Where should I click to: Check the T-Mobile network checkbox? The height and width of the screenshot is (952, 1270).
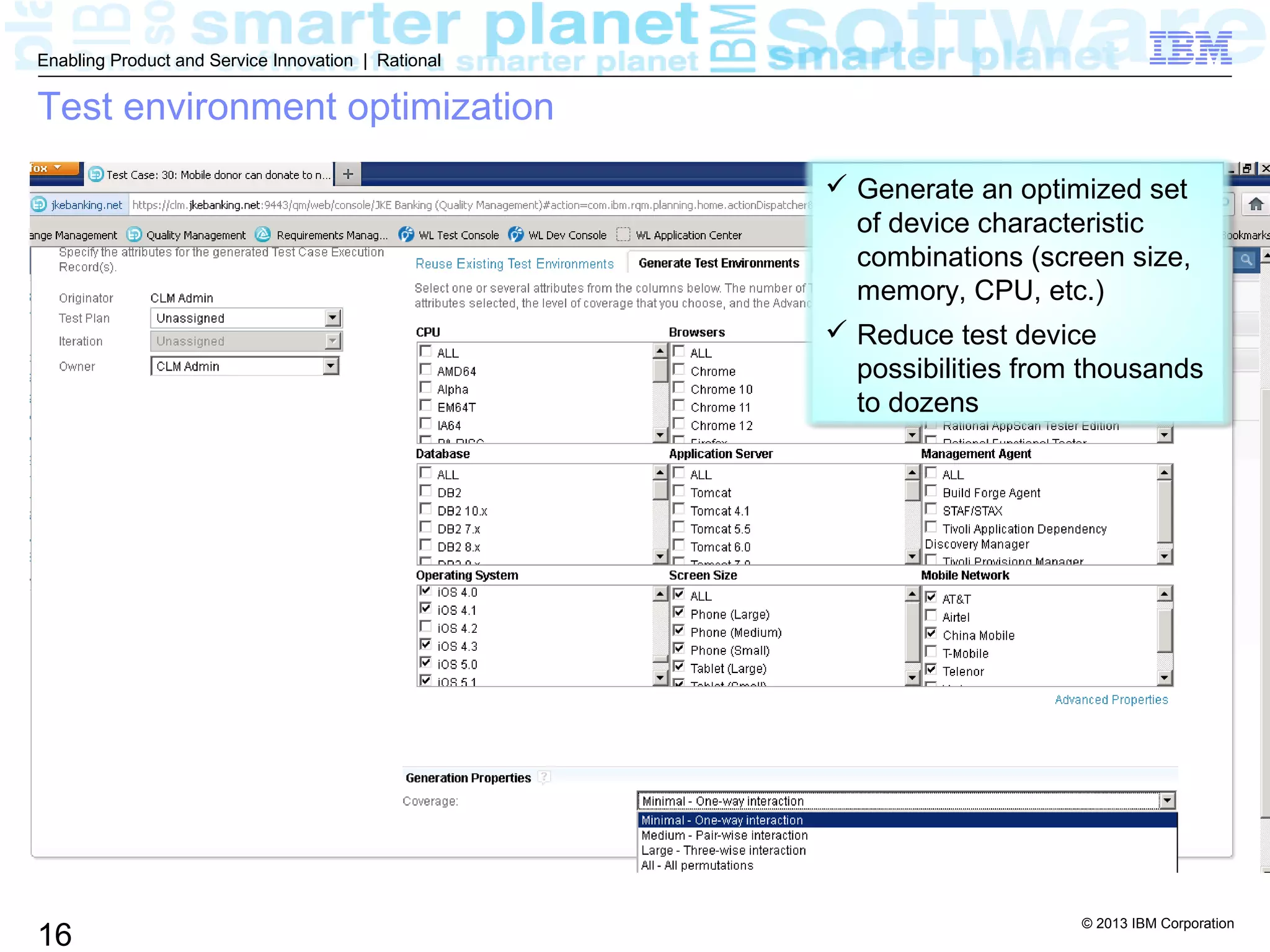click(931, 651)
